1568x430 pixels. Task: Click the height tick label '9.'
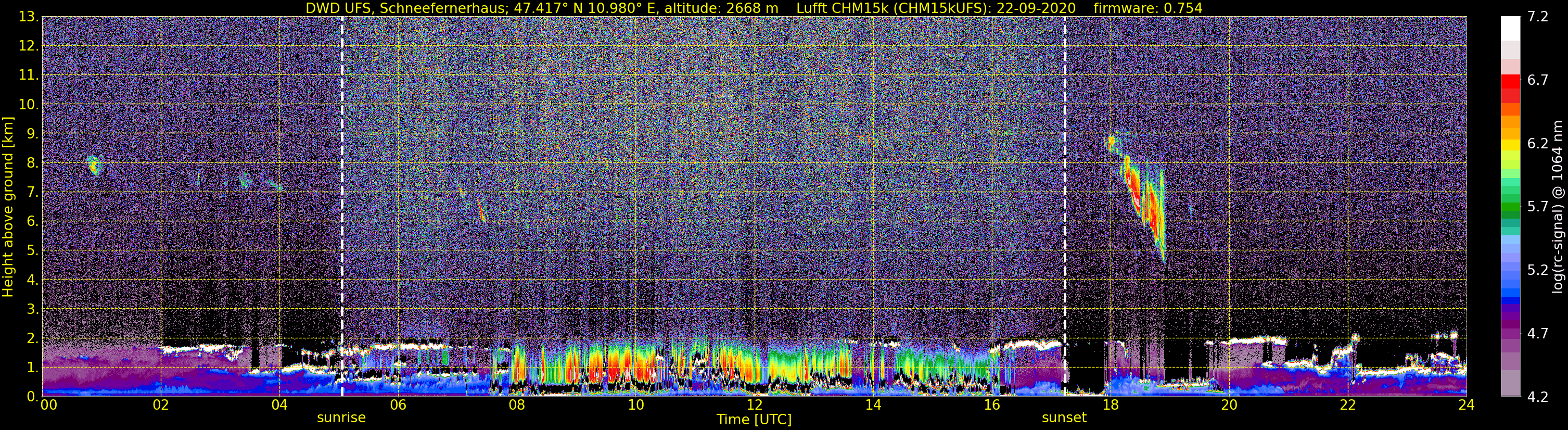(x=32, y=134)
